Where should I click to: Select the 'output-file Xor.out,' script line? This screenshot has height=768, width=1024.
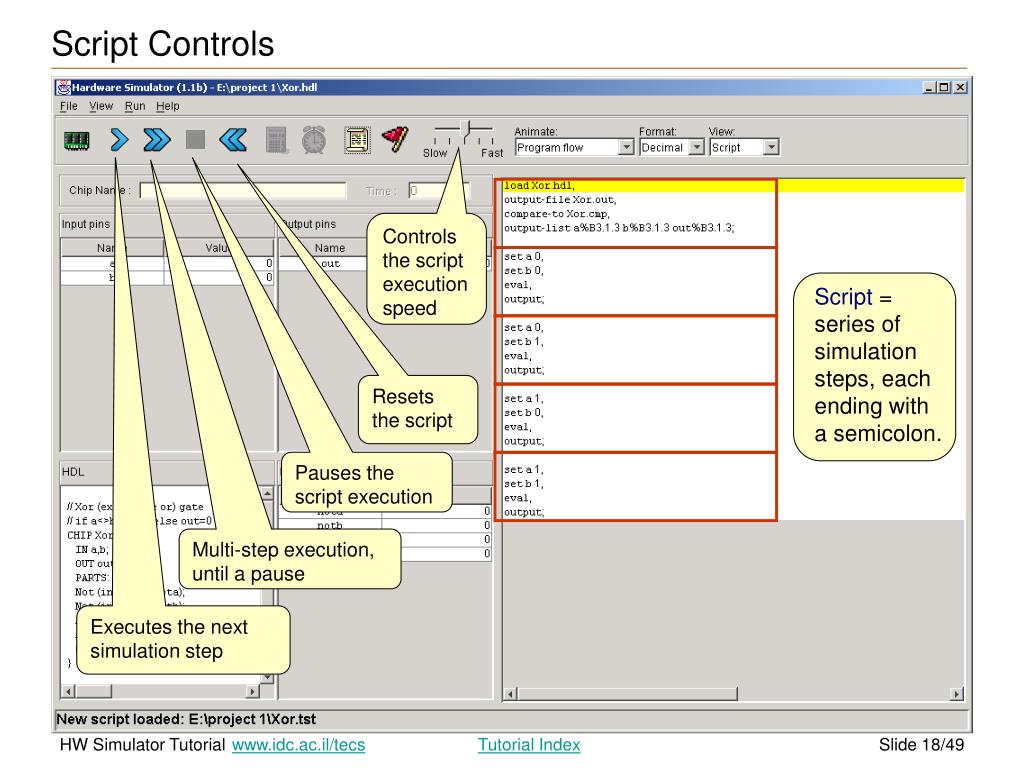pyautogui.click(x=560, y=200)
